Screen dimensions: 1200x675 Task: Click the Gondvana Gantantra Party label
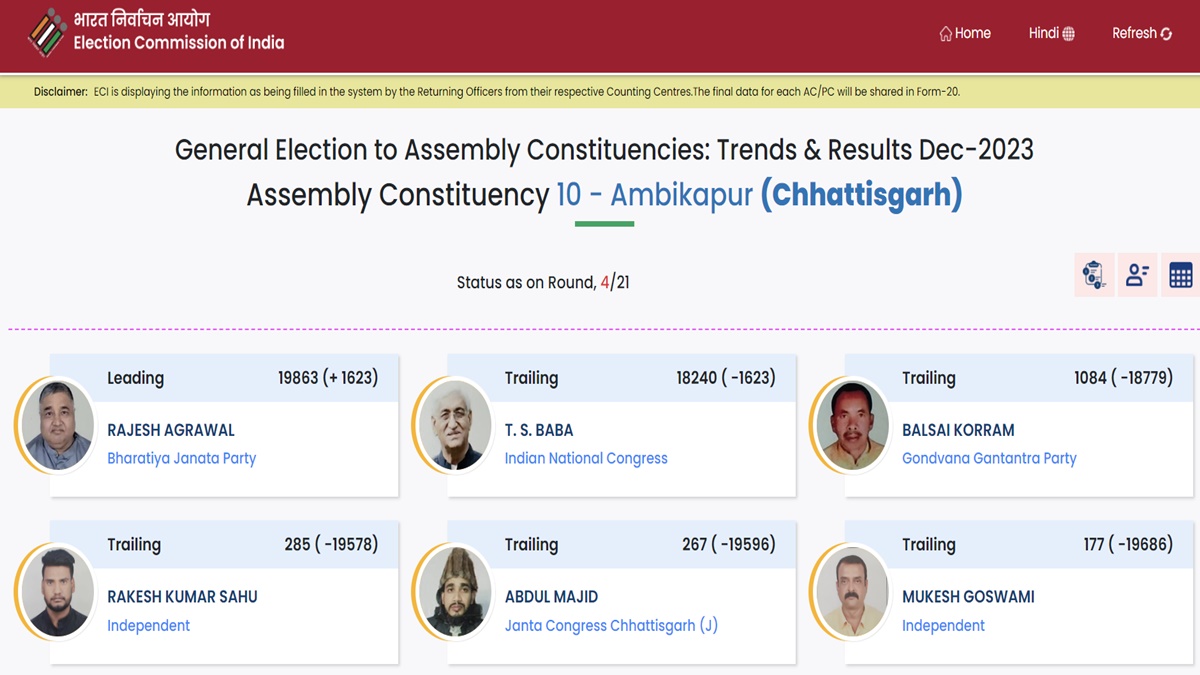[989, 458]
